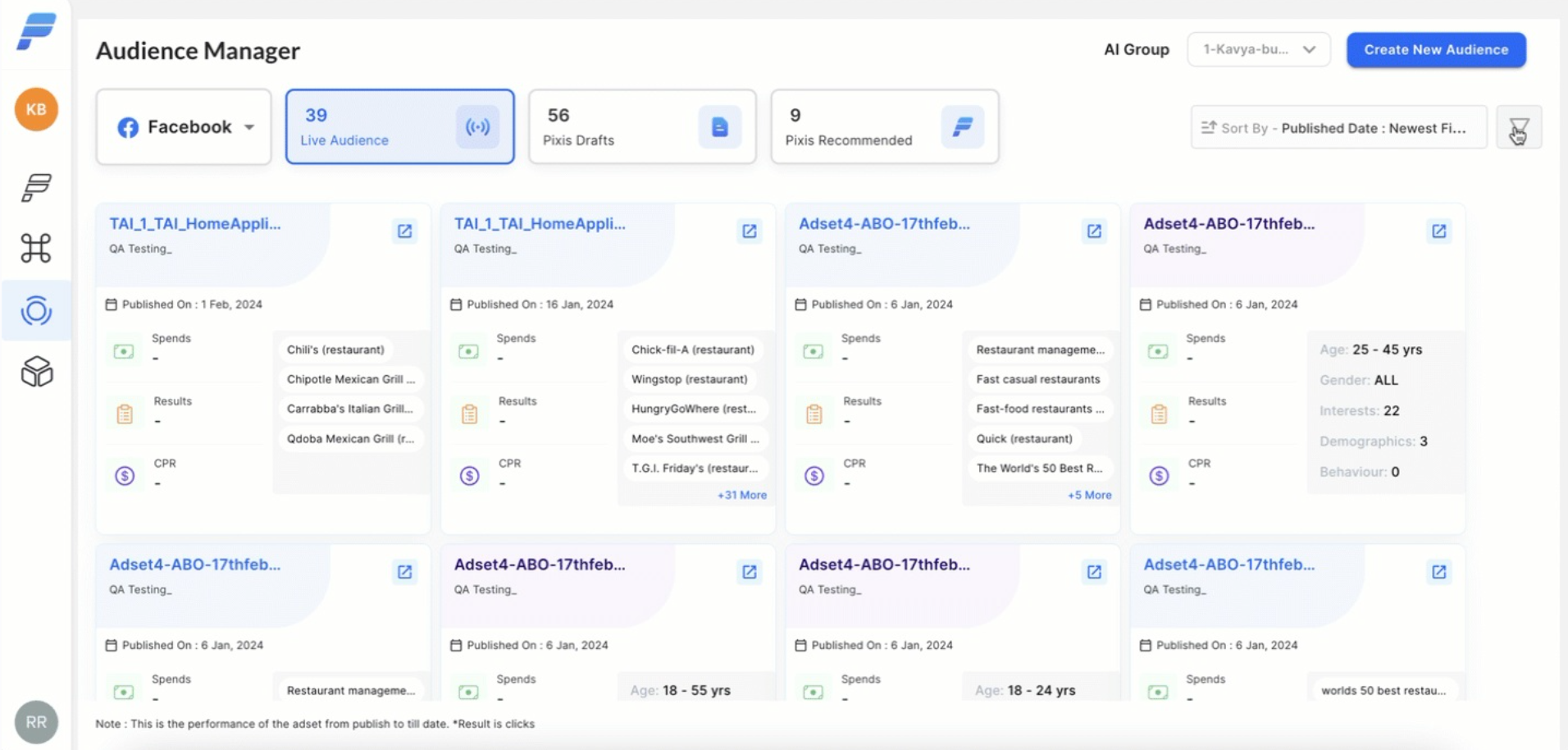Click the Pixis logo in the sidebar

[36, 32]
